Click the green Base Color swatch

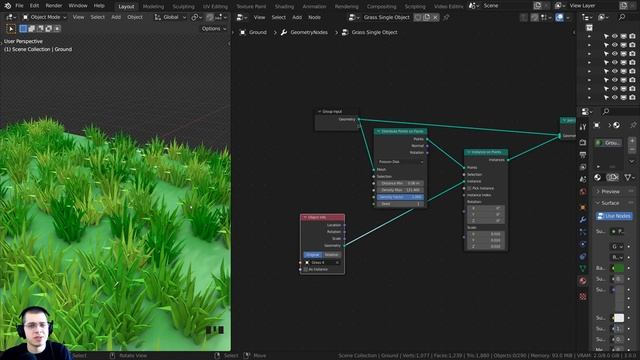618,268
